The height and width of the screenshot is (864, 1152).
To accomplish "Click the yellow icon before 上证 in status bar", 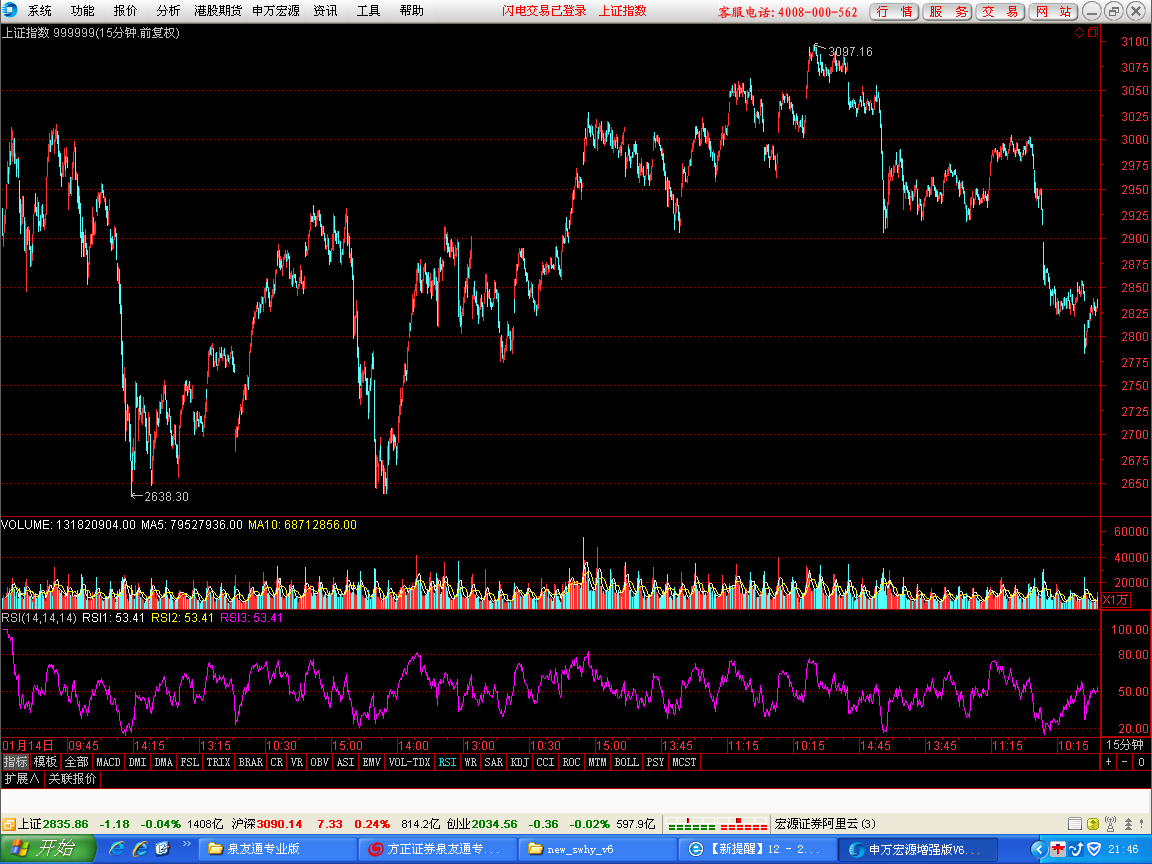I will pyautogui.click(x=9, y=824).
